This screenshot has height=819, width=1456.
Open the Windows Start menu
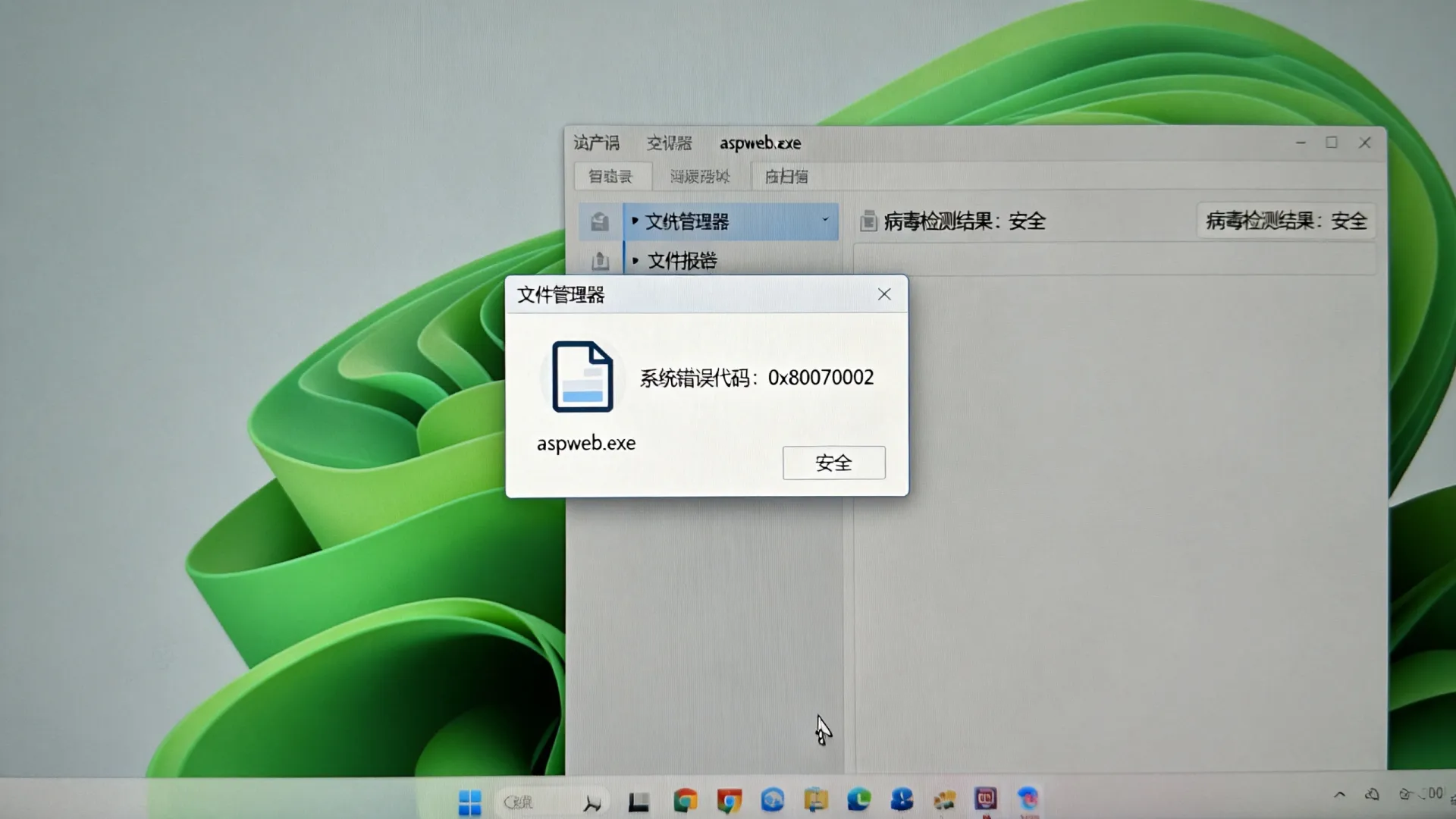click(469, 802)
